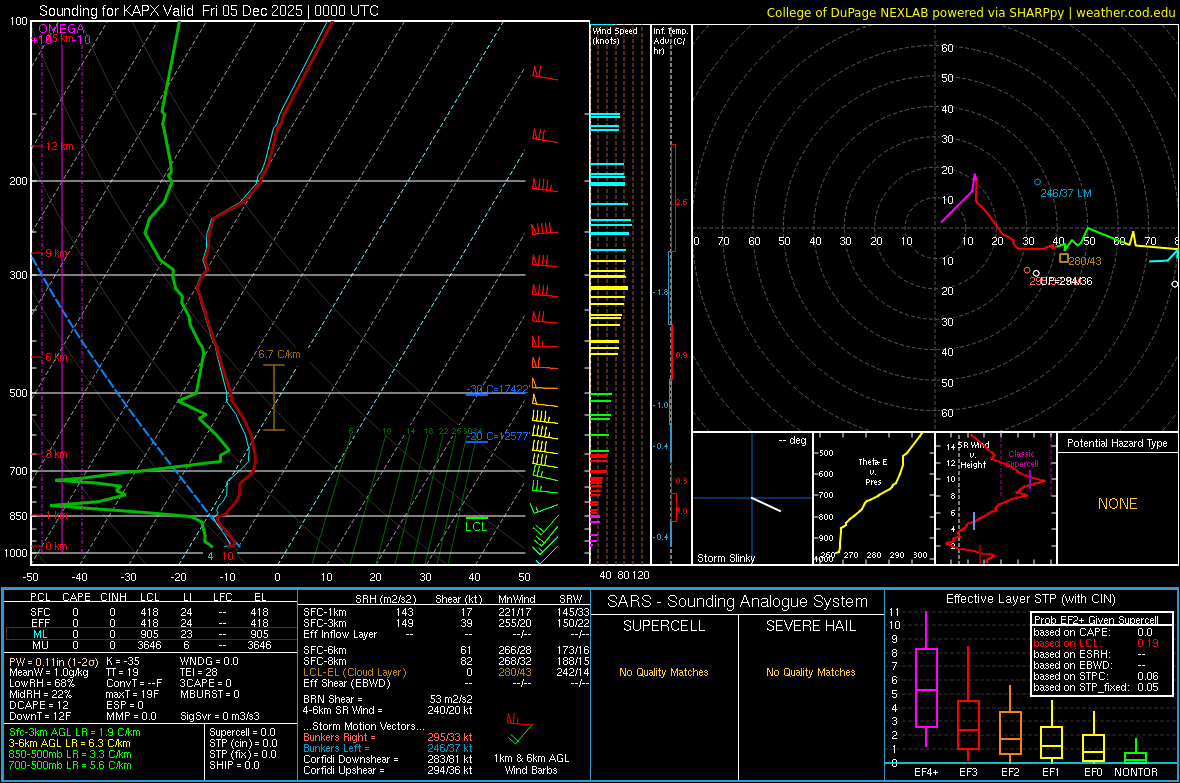Click the magenta OMEGA label
The image size is (1180, 783).
point(62,29)
